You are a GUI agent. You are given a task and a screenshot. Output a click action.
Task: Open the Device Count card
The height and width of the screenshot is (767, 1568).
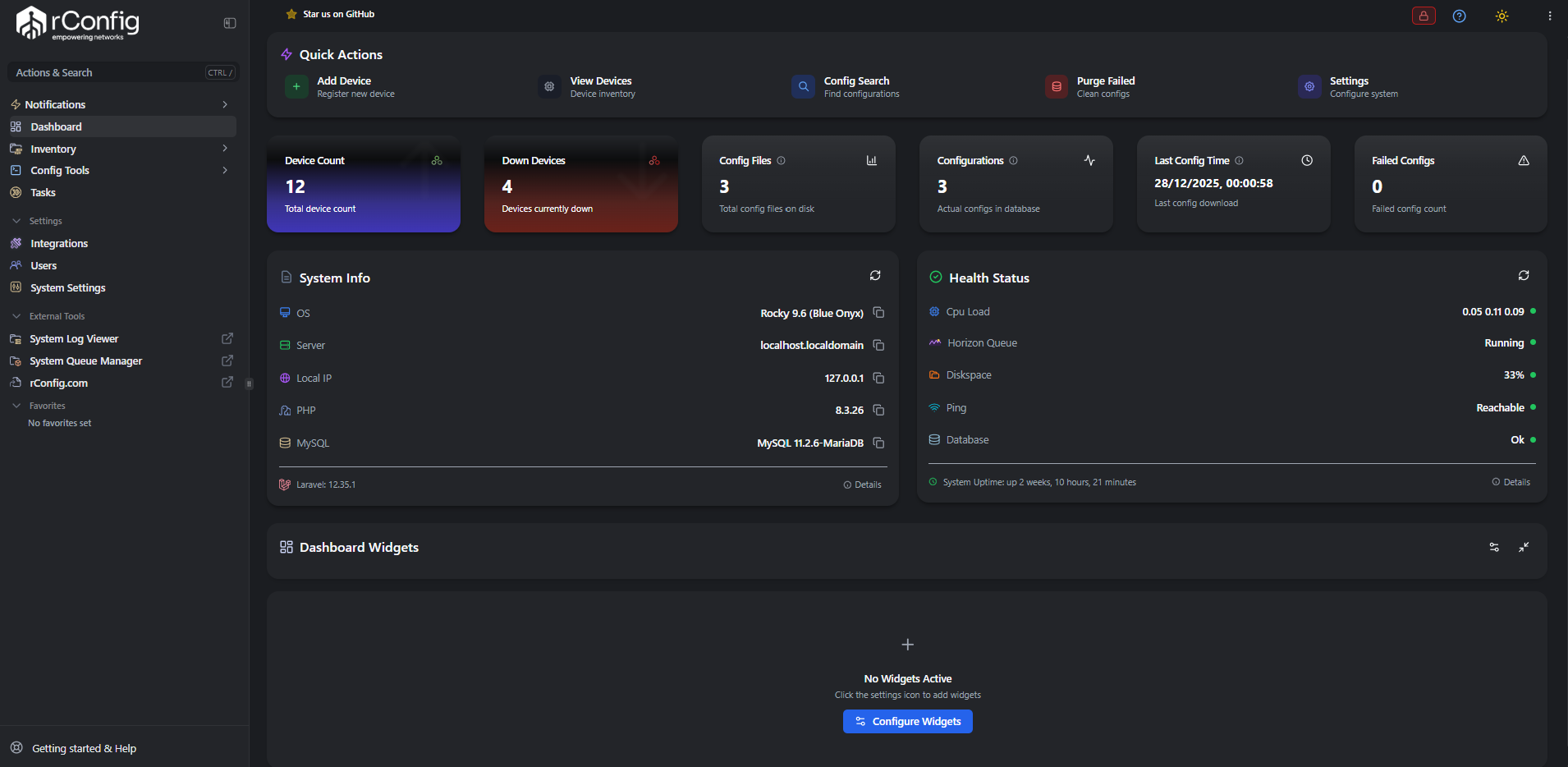pyautogui.click(x=364, y=184)
